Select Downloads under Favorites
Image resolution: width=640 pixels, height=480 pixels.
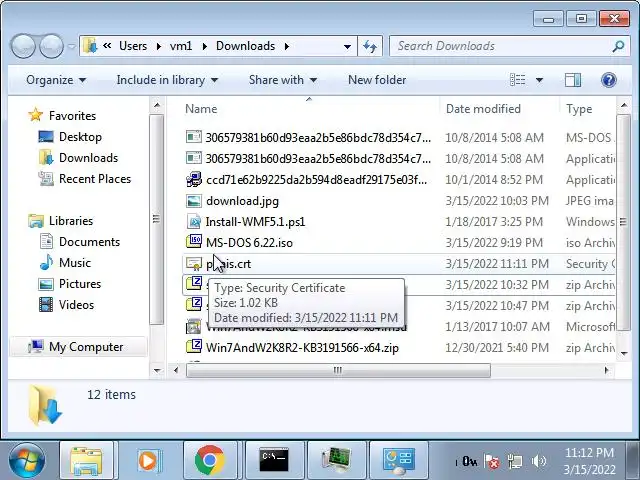pos(88,158)
